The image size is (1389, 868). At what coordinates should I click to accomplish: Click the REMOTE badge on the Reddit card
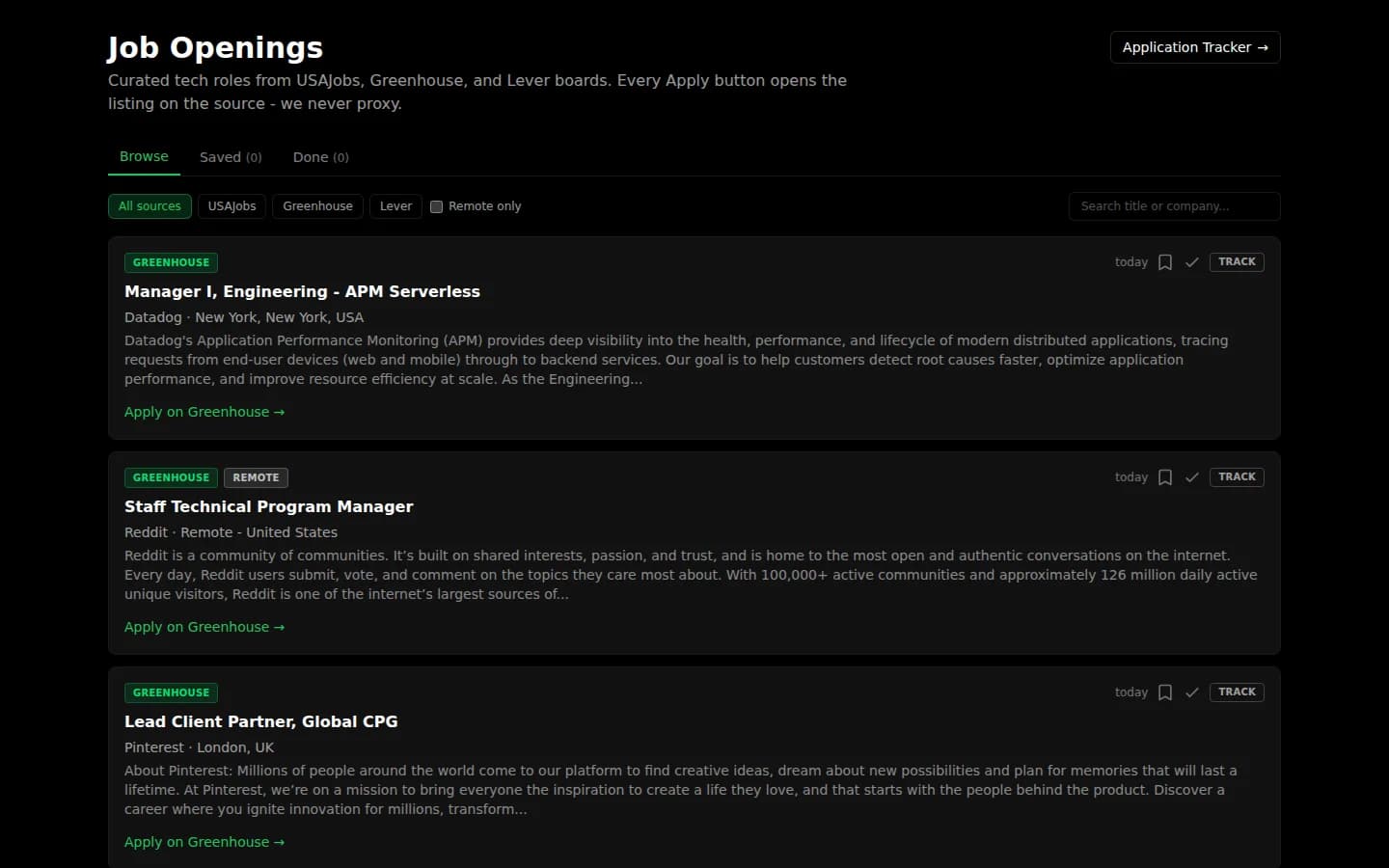pos(256,477)
